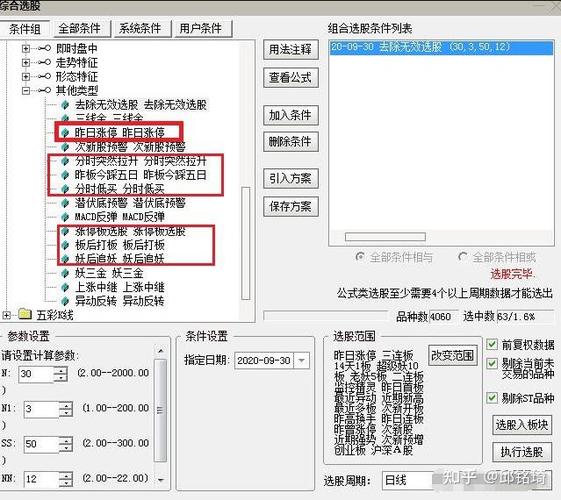Expand the 五彩K线 folder node
This screenshot has width=561, height=500.
click(x=6, y=315)
